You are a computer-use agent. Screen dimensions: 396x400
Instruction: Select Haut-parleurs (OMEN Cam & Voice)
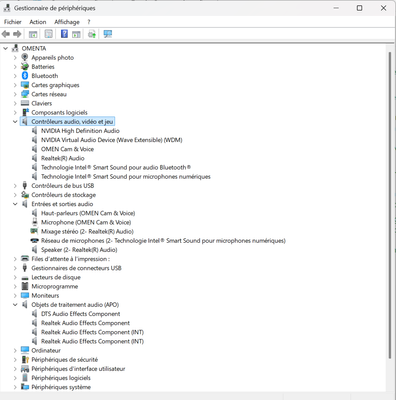[x=88, y=213]
